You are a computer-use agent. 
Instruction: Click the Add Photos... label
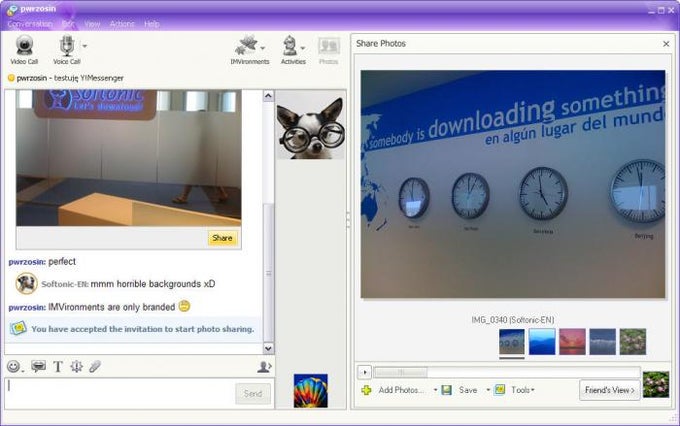pos(401,390)
